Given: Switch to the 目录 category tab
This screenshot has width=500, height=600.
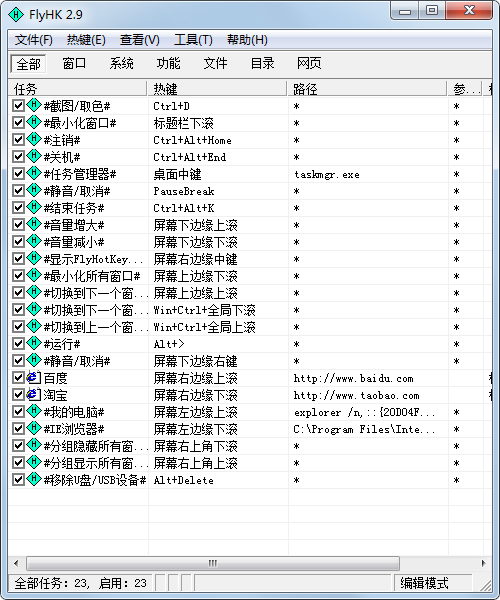Looking at the screenshot, I should pyautogui.click(x=262, y=63).
